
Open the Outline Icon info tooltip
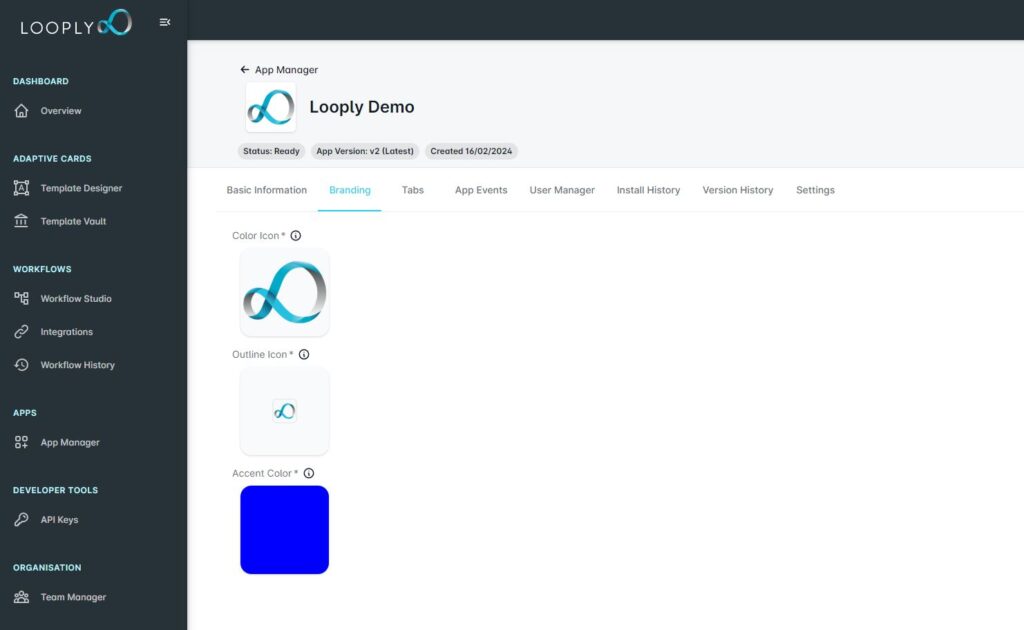click(x=303, y=354)
